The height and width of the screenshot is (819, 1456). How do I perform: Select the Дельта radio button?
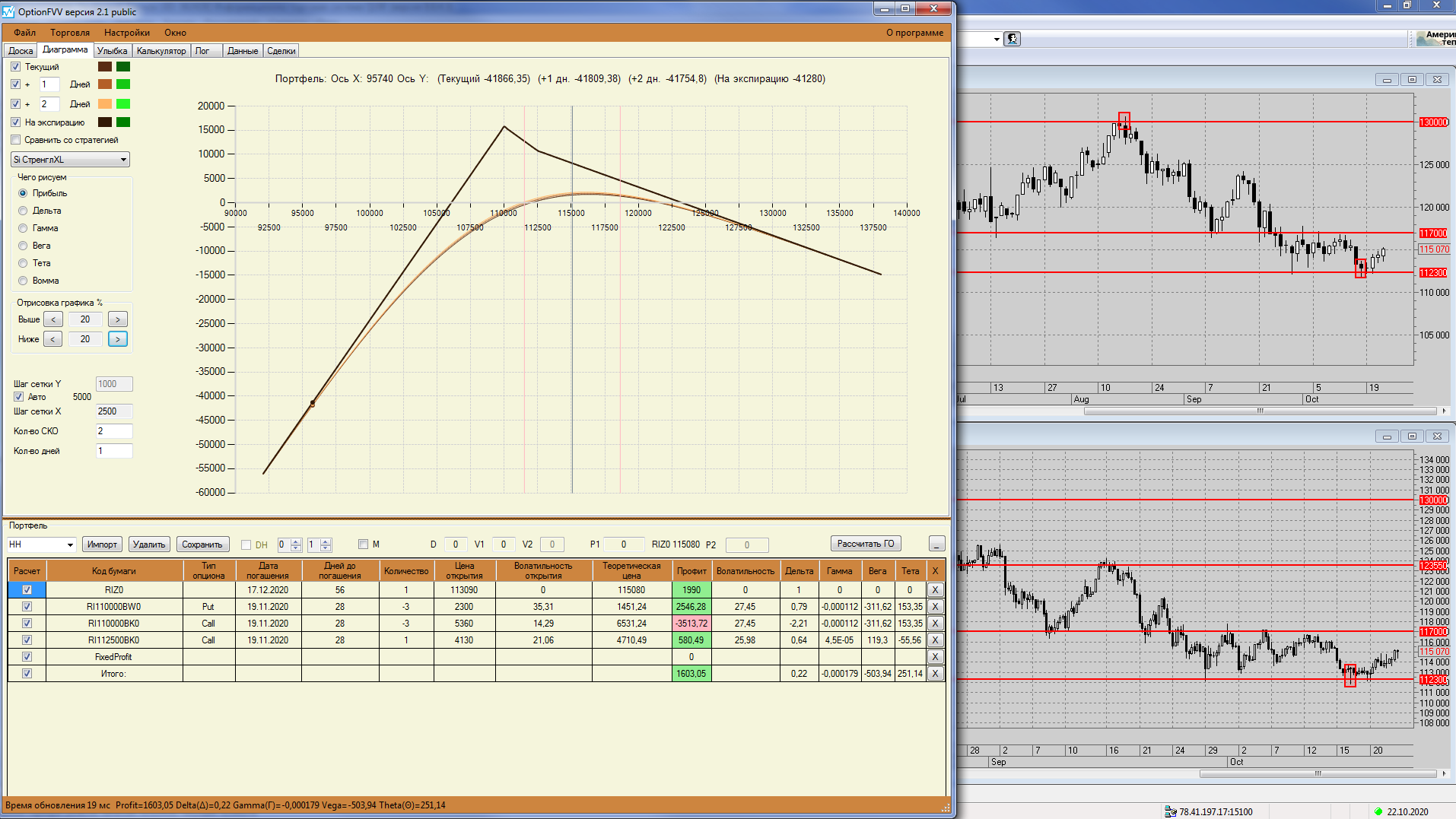pyautogui.click(x=23, y=211)
